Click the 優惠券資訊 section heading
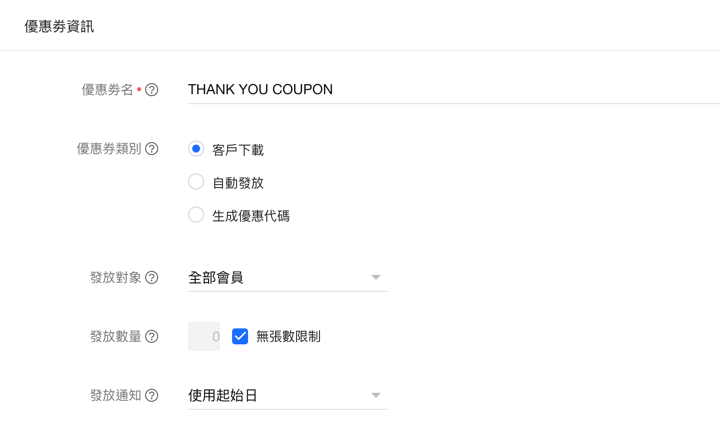 pyautogui.click(x=59, y=27)
